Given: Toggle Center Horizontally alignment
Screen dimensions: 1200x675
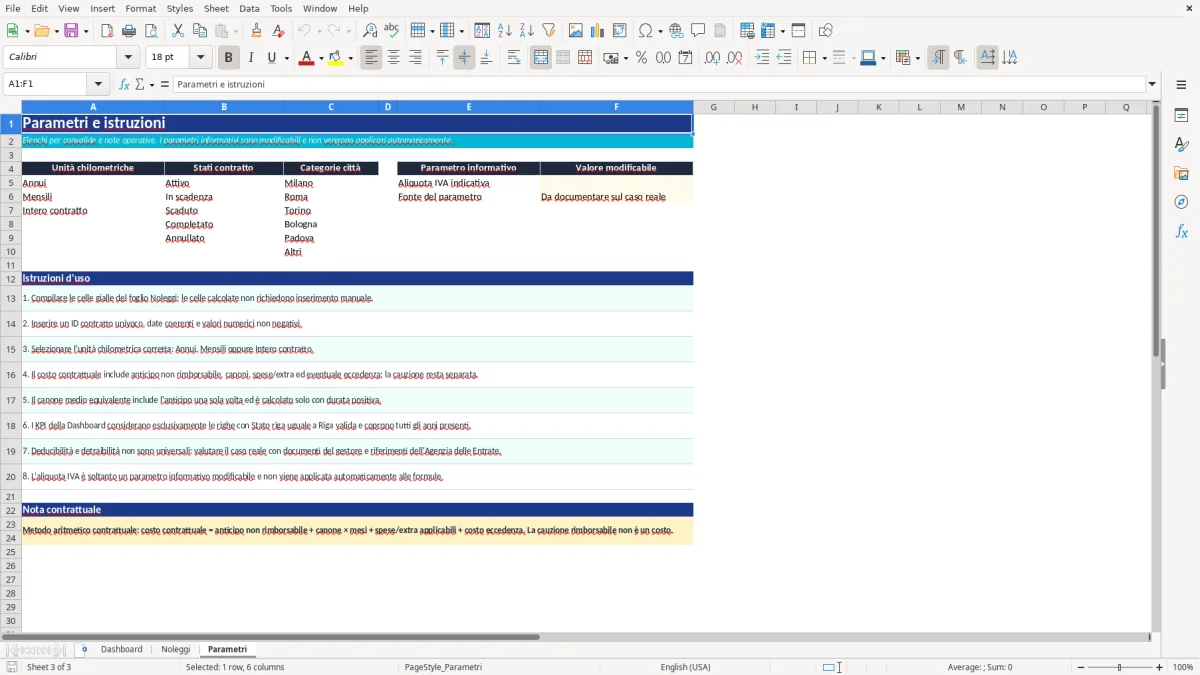Looking at the screenshot, I should click(394, 58).
